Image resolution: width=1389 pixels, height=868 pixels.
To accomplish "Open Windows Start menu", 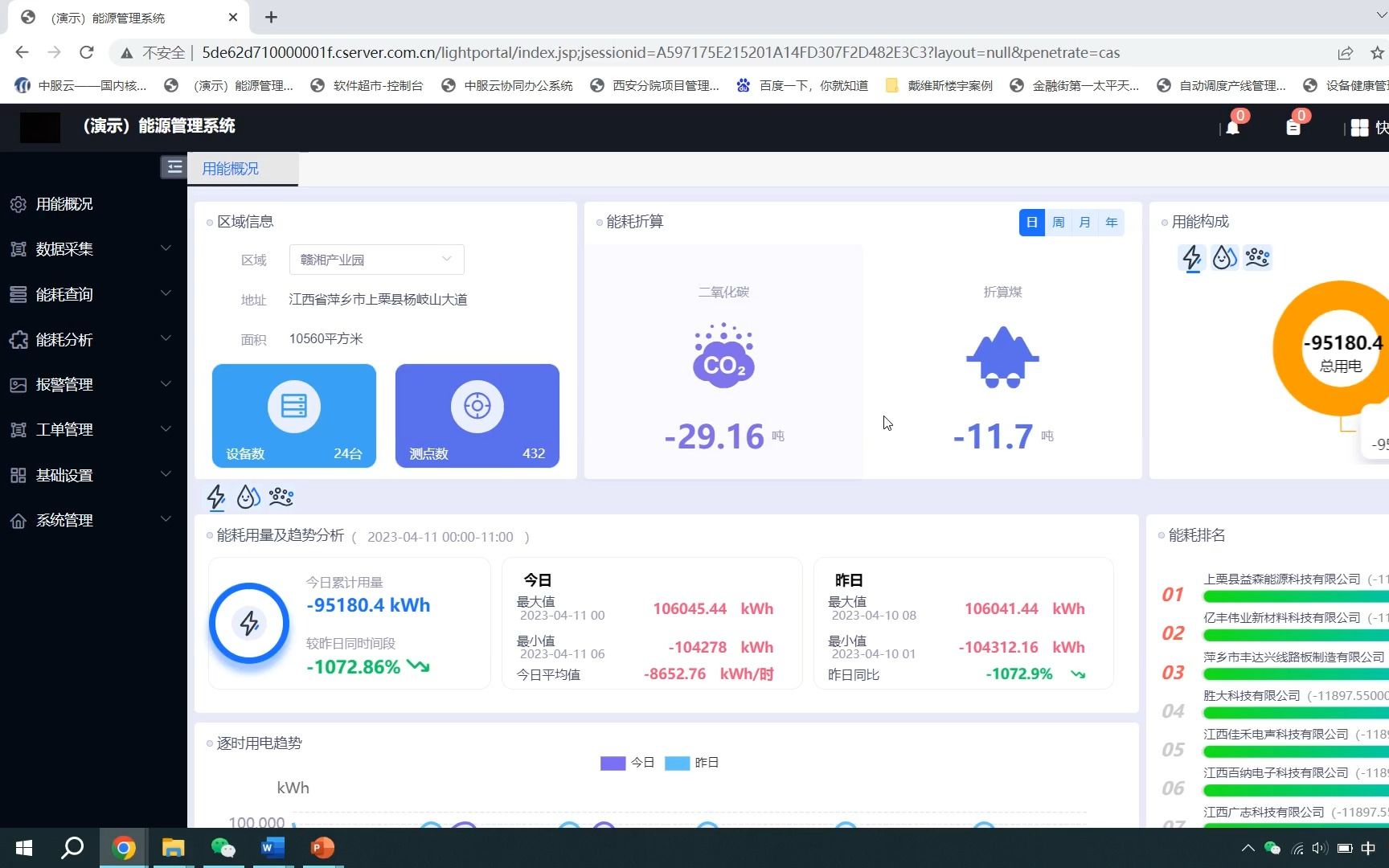I will tap(24, 848).
